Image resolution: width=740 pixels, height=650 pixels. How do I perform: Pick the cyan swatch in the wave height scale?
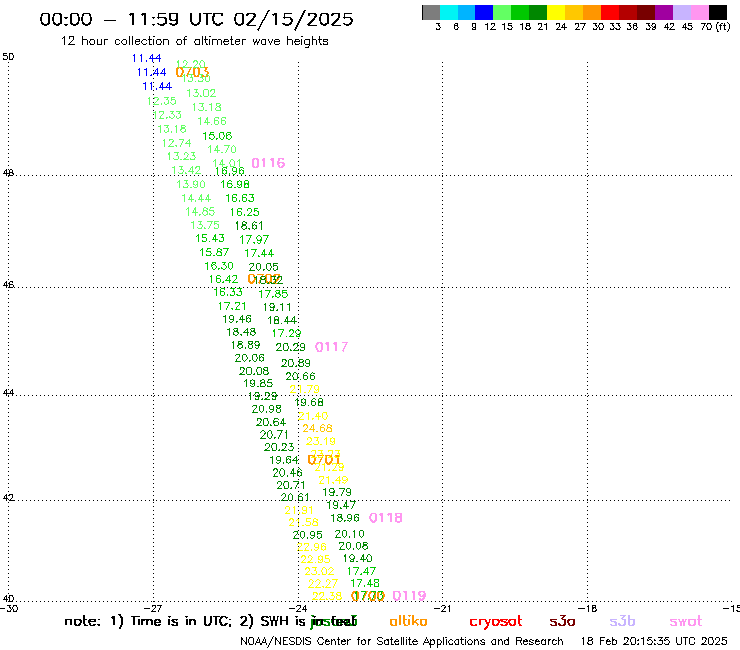tap(449, 12)
